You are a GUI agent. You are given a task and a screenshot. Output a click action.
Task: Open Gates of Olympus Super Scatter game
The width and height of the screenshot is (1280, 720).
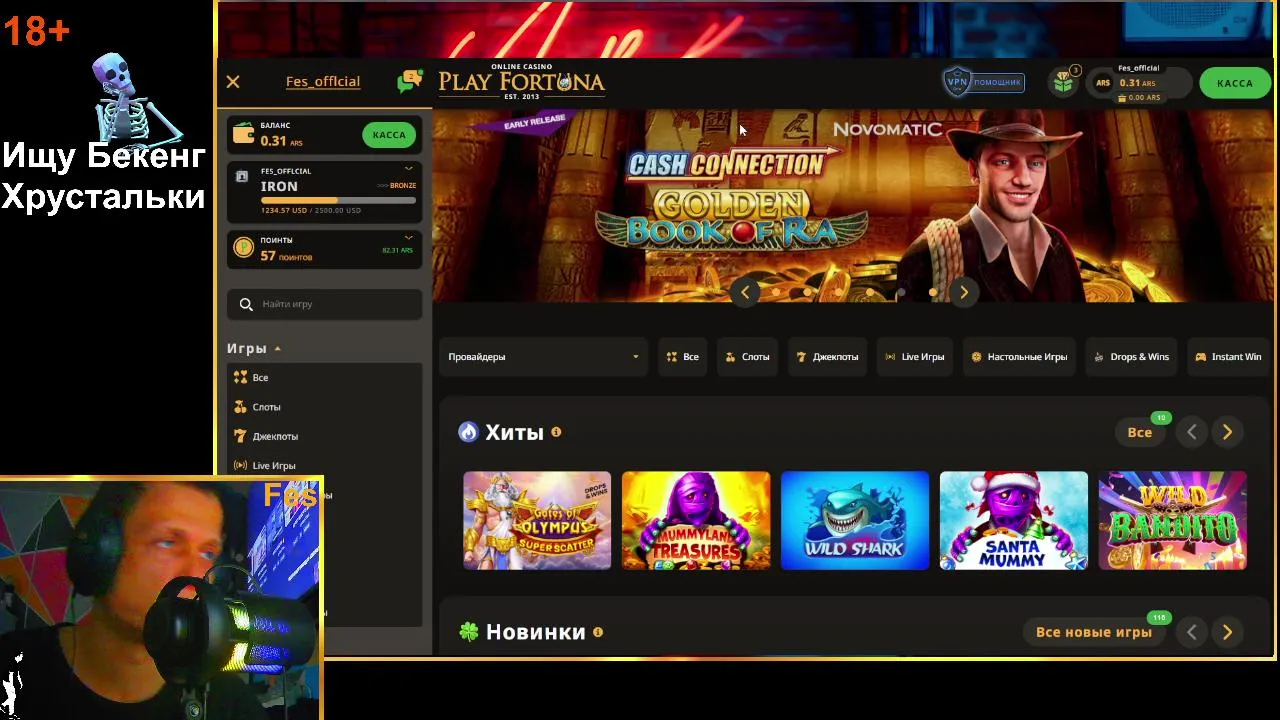[537, 521]
